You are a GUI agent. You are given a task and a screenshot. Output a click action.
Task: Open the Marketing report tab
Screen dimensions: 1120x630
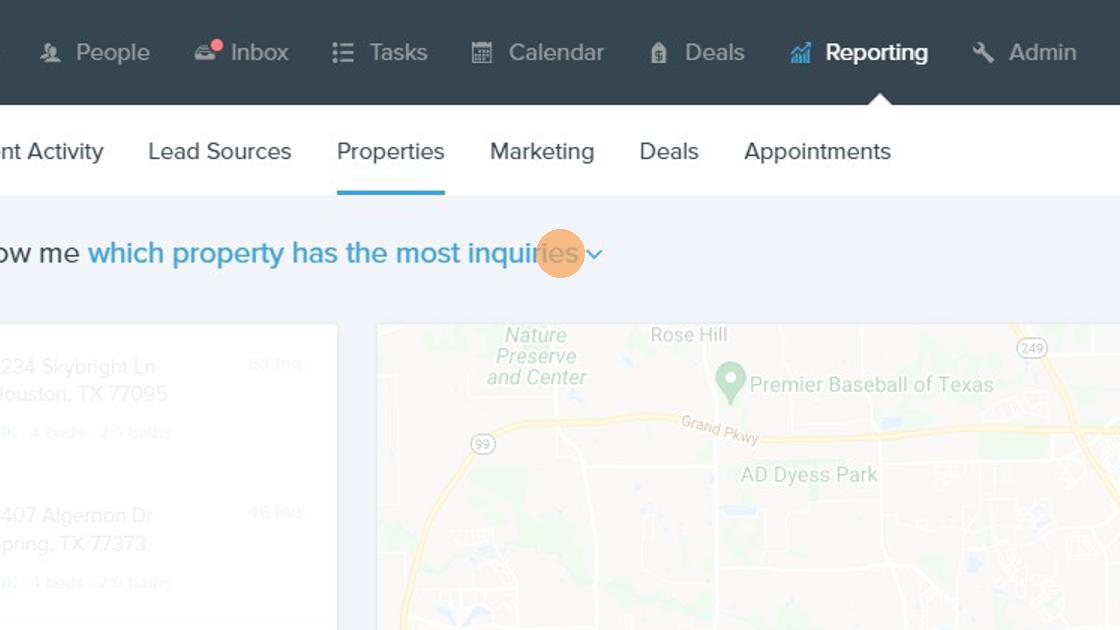(x=541, y=152)
